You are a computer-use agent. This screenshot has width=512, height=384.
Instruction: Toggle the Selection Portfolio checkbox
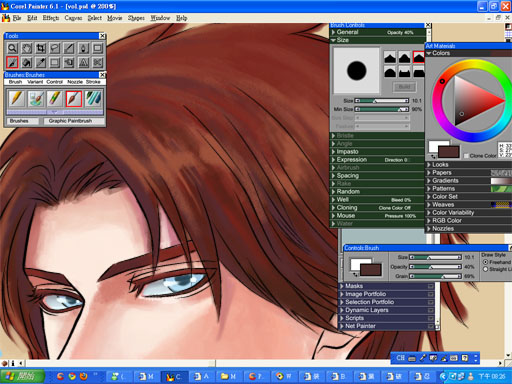pos(431,302)
